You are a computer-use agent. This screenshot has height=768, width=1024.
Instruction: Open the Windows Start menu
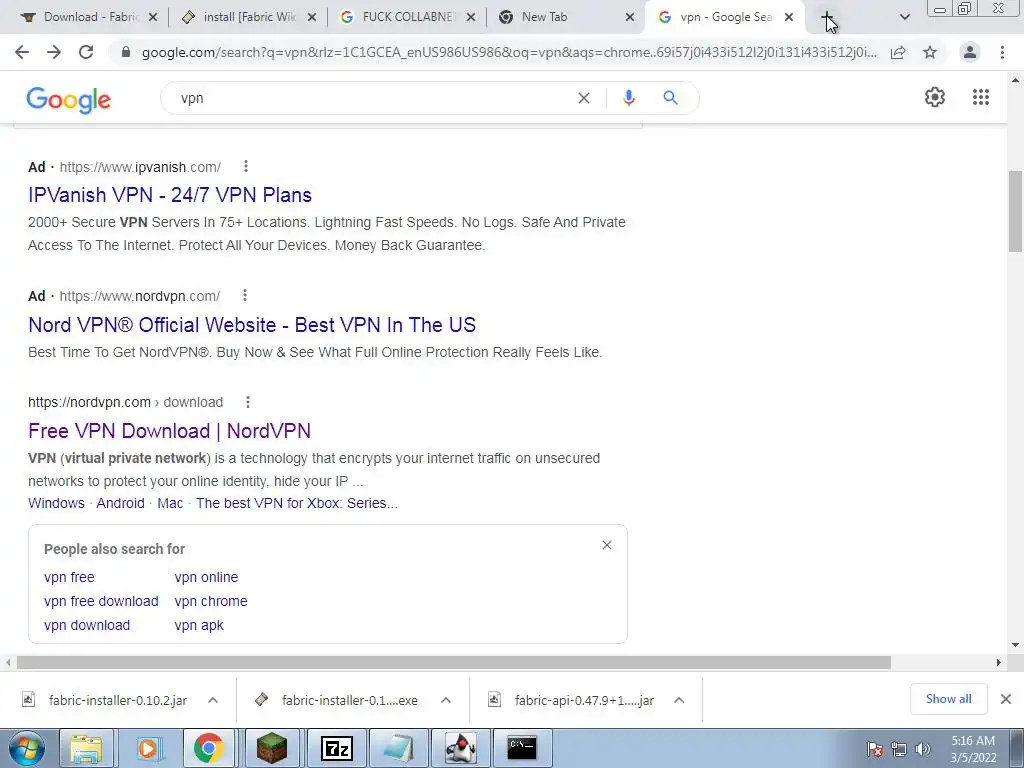tap(25, 748)
